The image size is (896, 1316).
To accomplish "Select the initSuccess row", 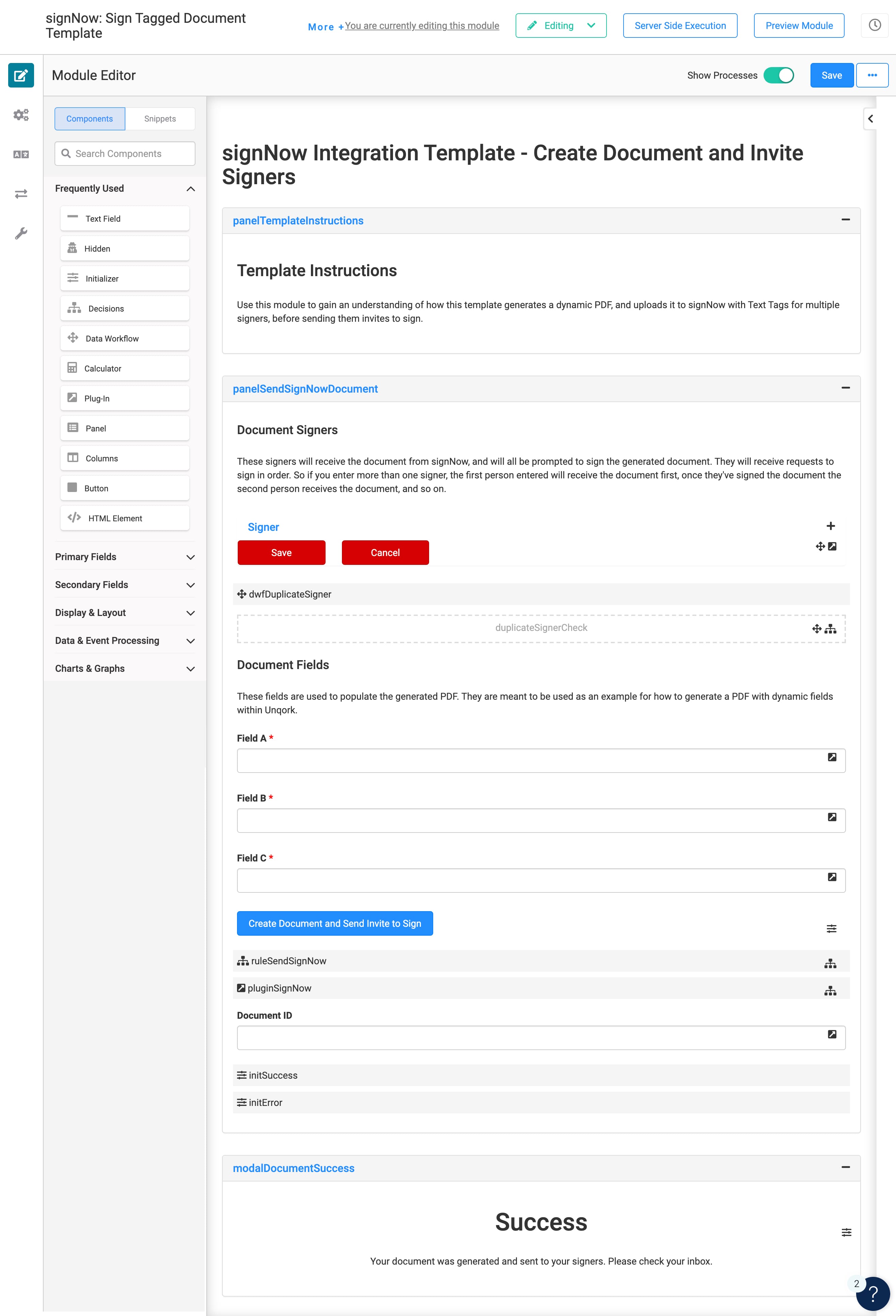I will coord(541,1075).
